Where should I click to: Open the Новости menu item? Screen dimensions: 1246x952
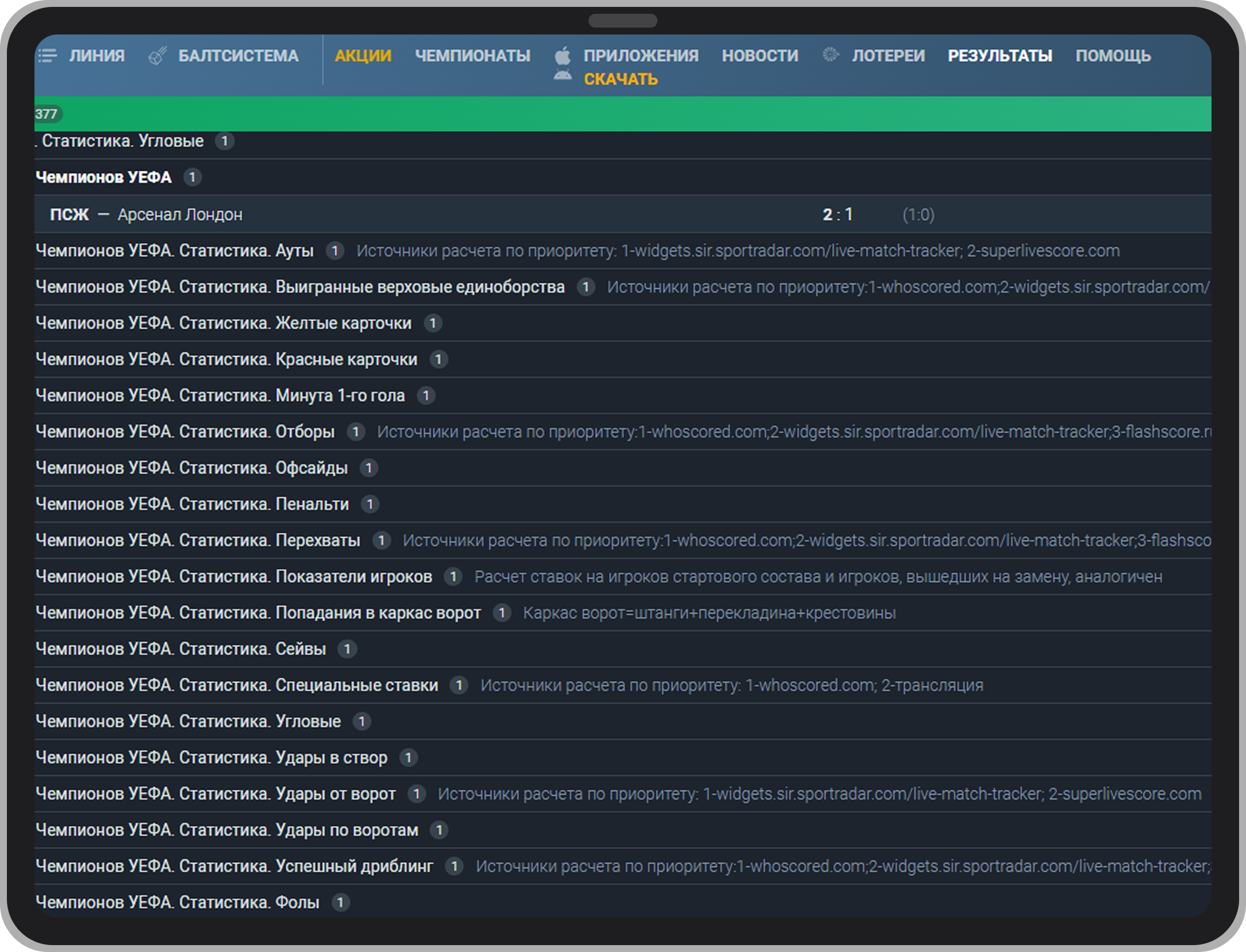coord(760,56)
